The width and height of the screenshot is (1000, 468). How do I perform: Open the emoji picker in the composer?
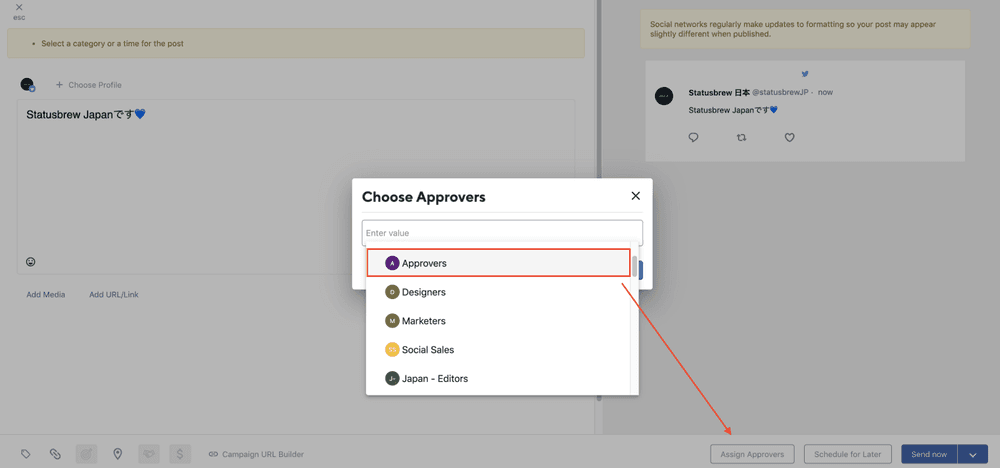click(x=31, y=262)
